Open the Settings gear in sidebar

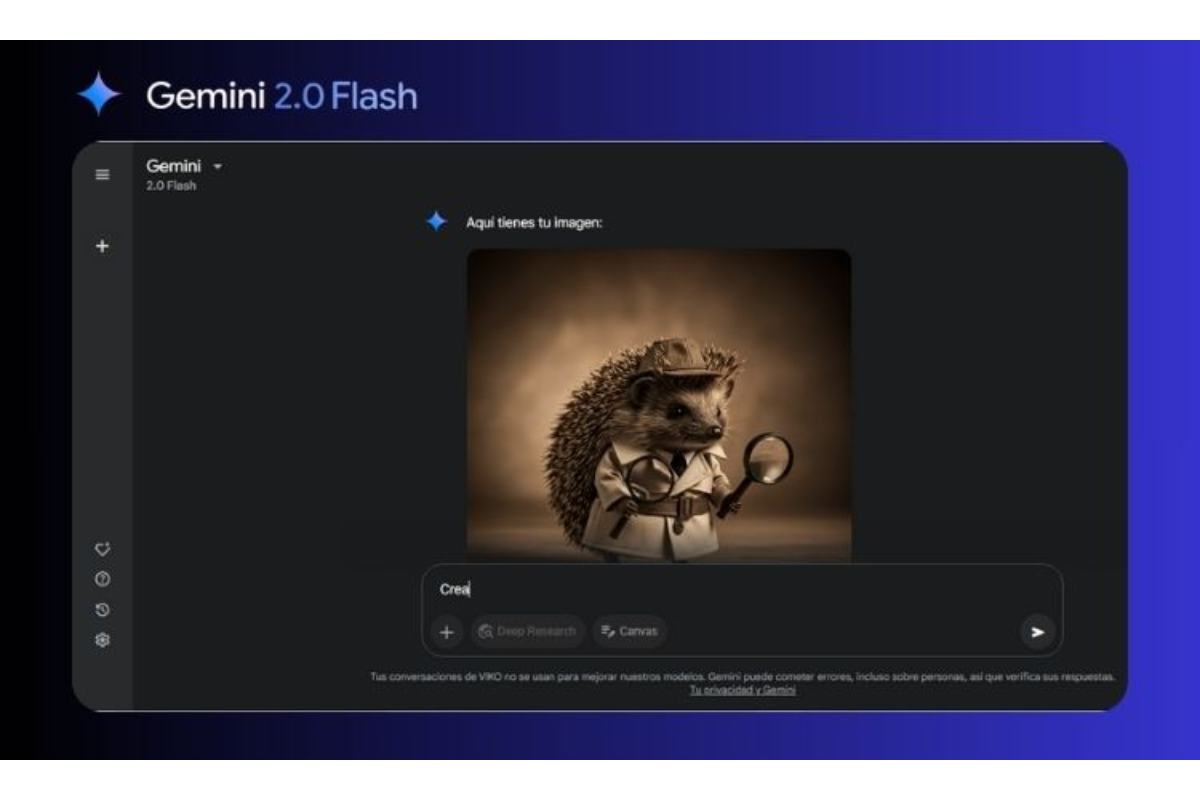tap(102, 640)
